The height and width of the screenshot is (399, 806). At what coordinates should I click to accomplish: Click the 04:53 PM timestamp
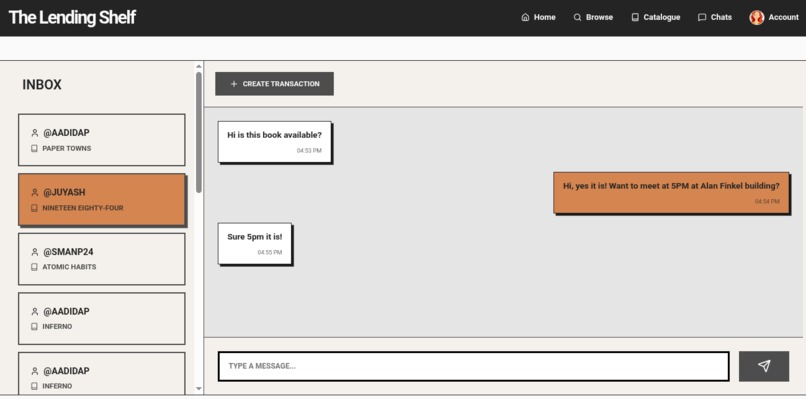(309, 151)
